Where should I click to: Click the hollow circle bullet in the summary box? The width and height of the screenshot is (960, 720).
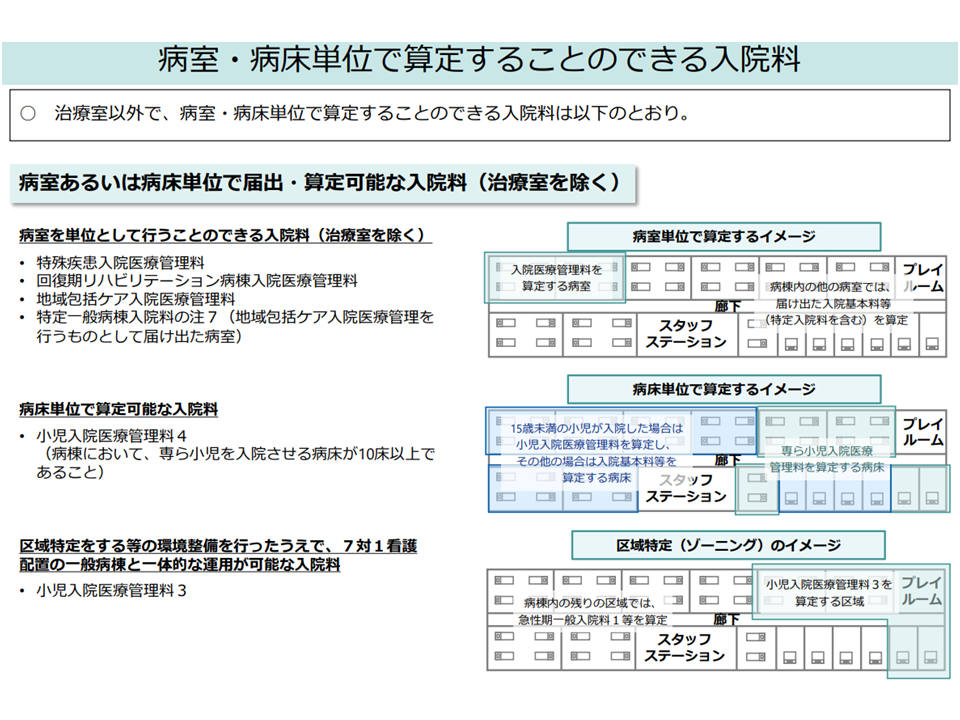pos(28,114)
